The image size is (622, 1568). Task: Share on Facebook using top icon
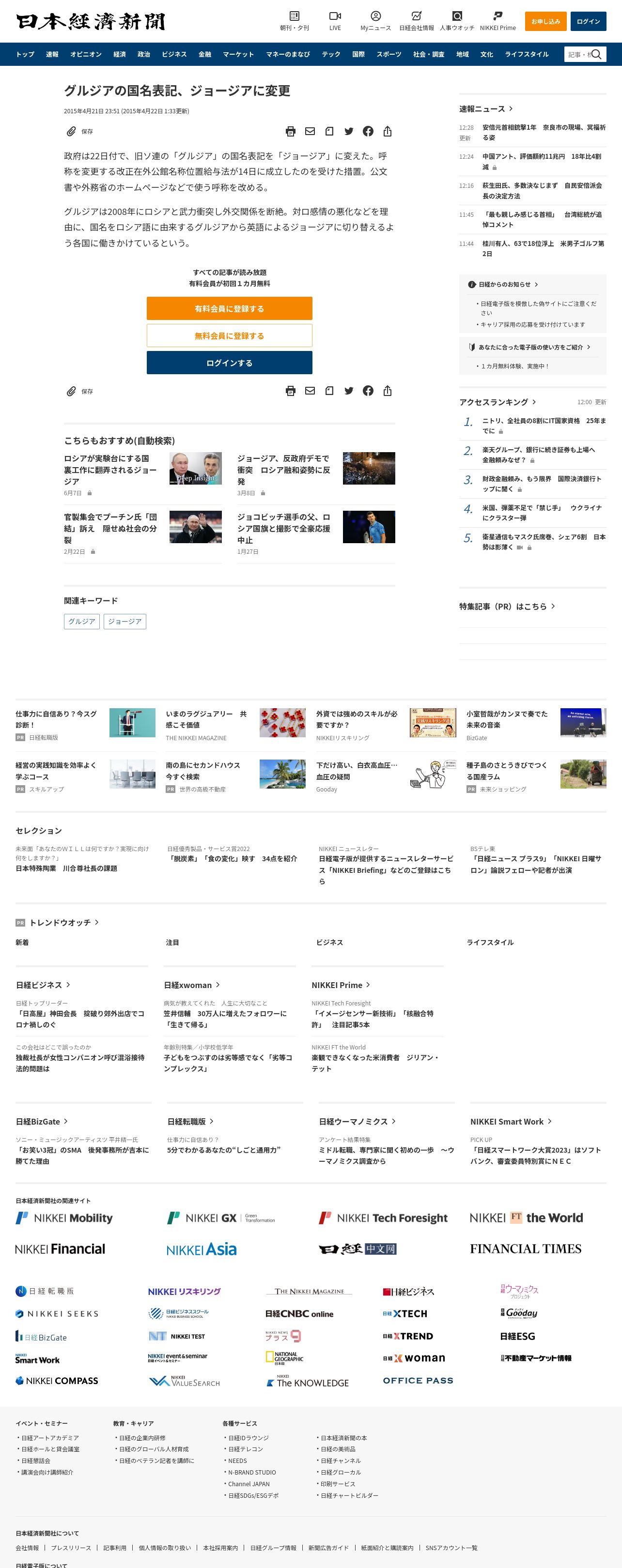pyautogui.click(x=368, y=131)
